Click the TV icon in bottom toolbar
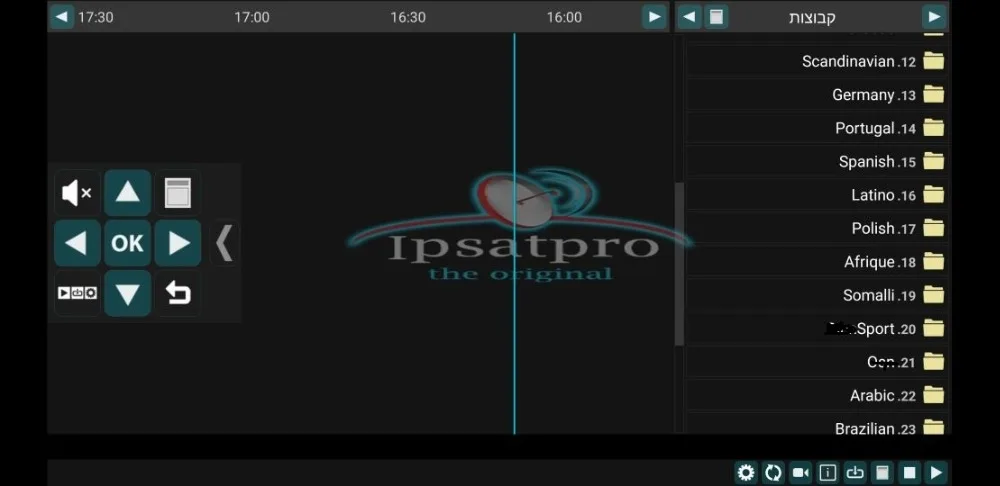1000x486 pixels. tap(855, 473)
